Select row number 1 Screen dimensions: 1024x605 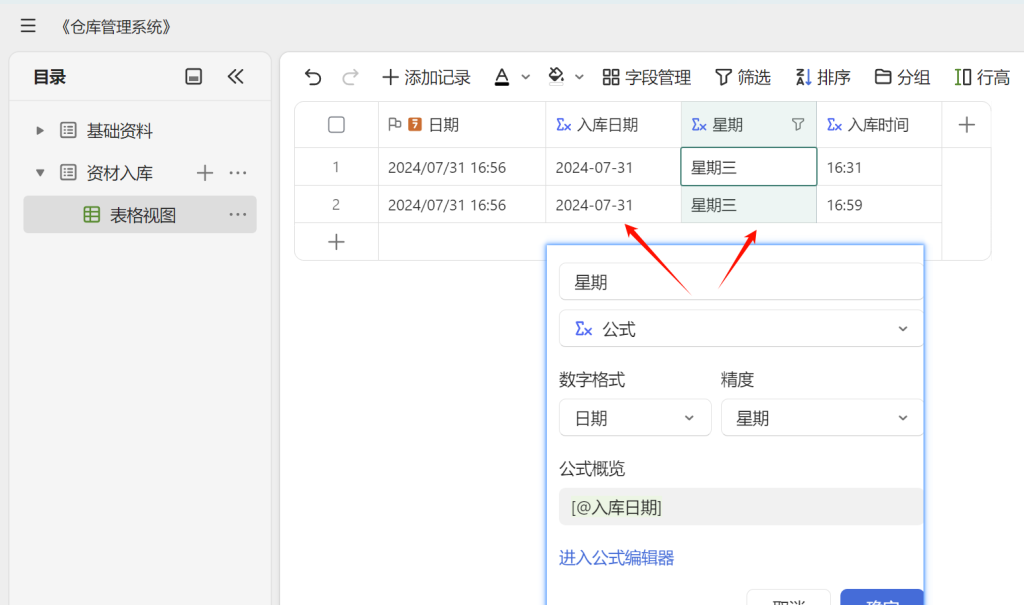tap(336, 167)
